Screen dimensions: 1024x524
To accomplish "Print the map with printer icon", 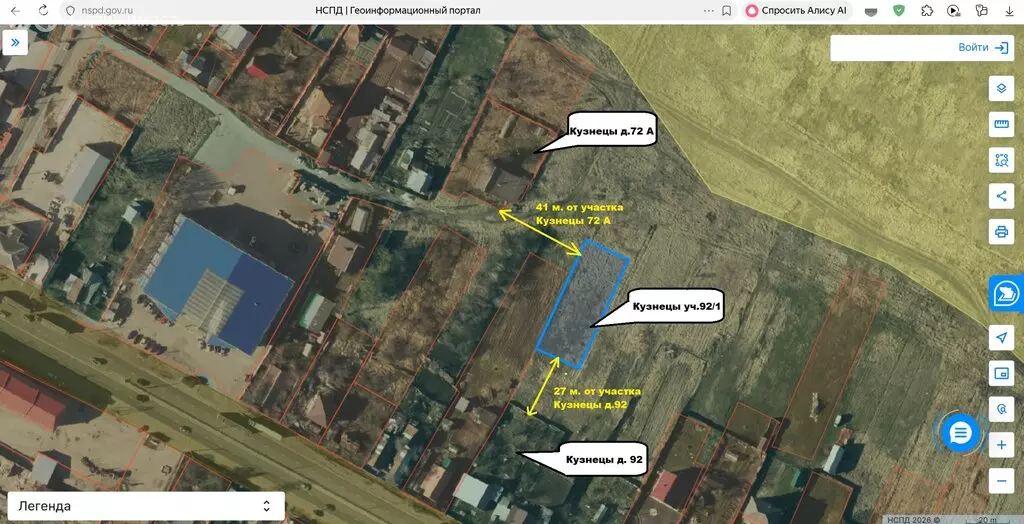I will tap(1000, 231).
